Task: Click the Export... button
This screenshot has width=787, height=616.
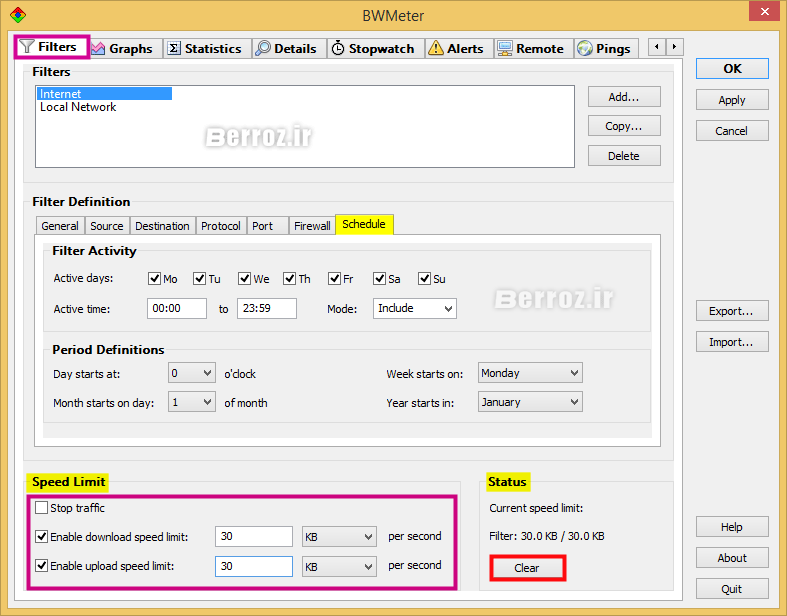Action: coord(732,311)
